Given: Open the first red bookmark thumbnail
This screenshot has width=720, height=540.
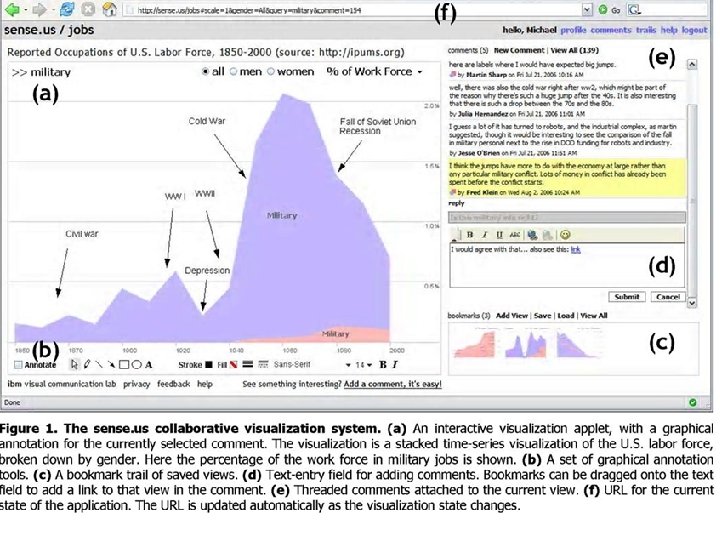Looking at the screenshot, I should click(475, 343).
